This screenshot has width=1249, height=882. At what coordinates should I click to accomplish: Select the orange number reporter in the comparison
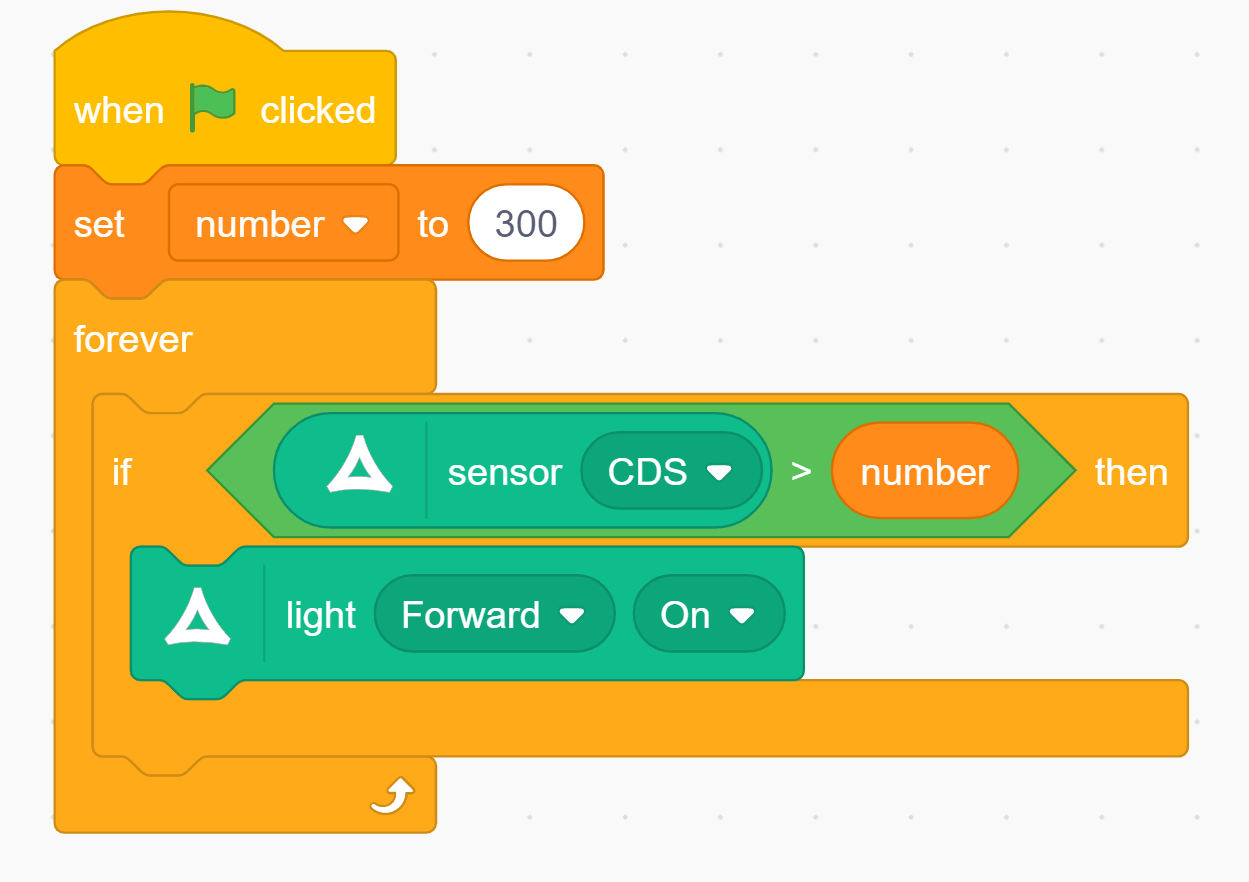tap(924, 472)
